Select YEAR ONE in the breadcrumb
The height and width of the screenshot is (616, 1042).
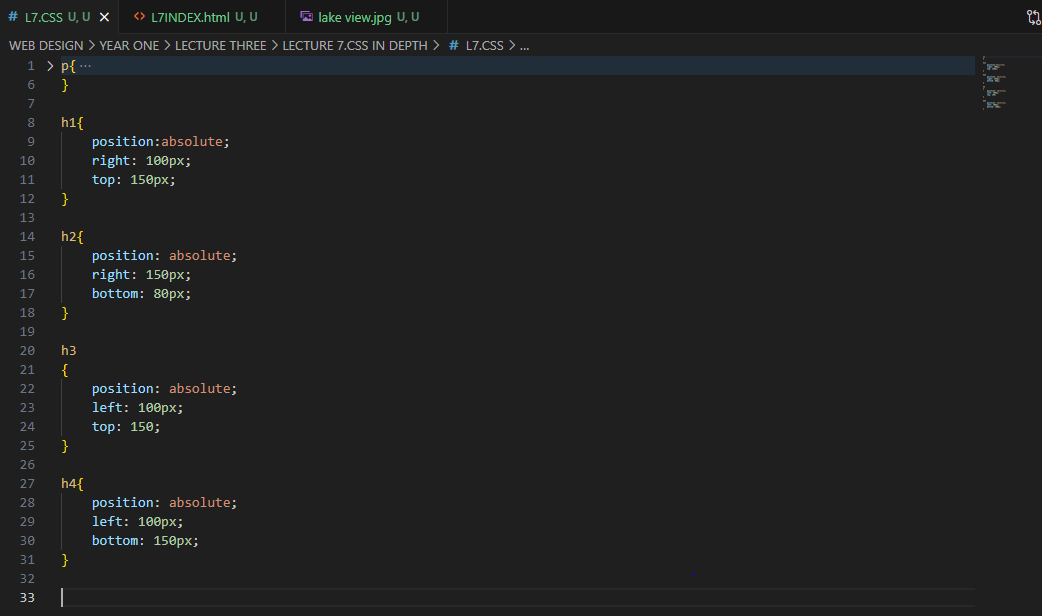[x=129, y=45]
